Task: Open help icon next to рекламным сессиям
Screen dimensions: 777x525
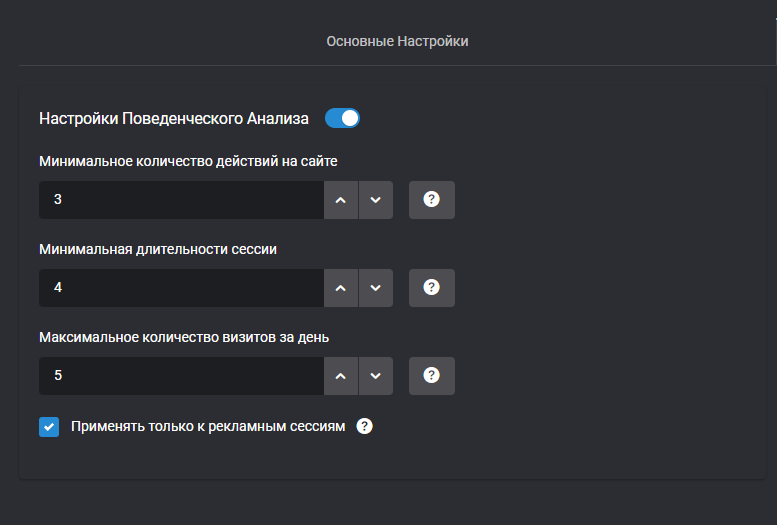Action: [364, 426]
